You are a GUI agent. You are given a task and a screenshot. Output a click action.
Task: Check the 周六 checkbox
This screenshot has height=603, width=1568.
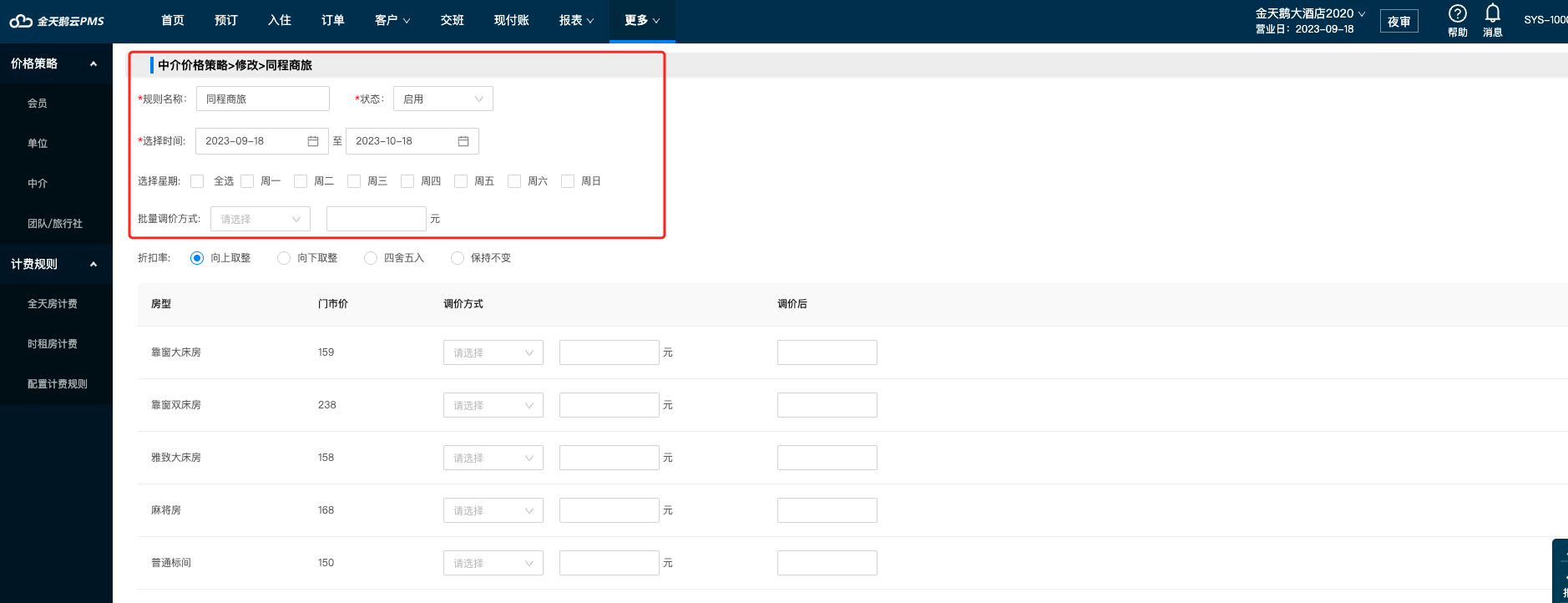click(514, 181)
